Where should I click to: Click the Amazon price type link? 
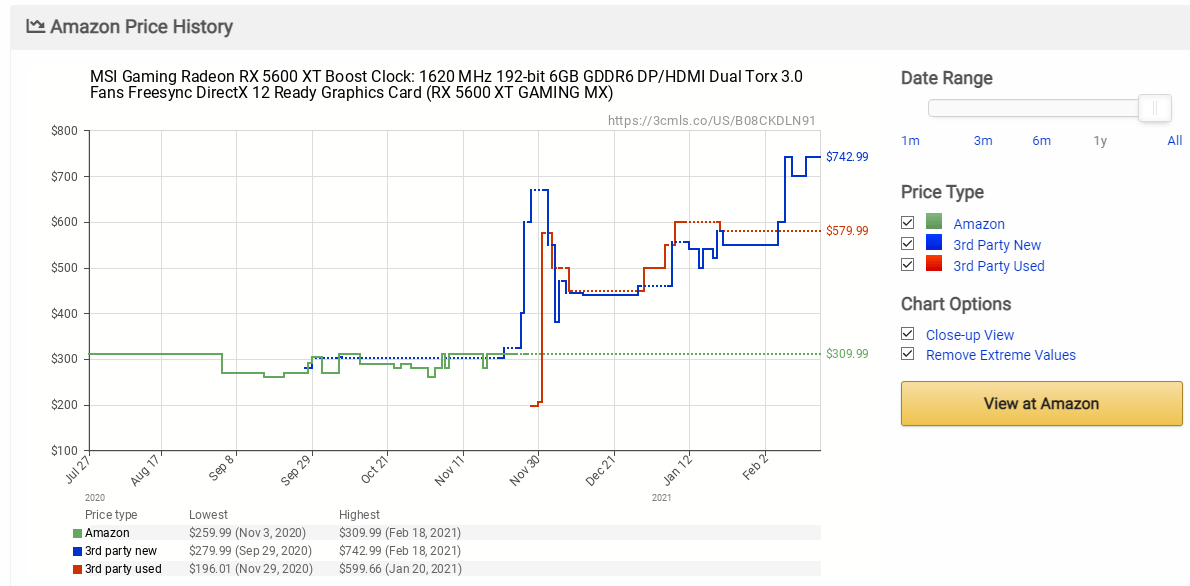click(979, 224)
